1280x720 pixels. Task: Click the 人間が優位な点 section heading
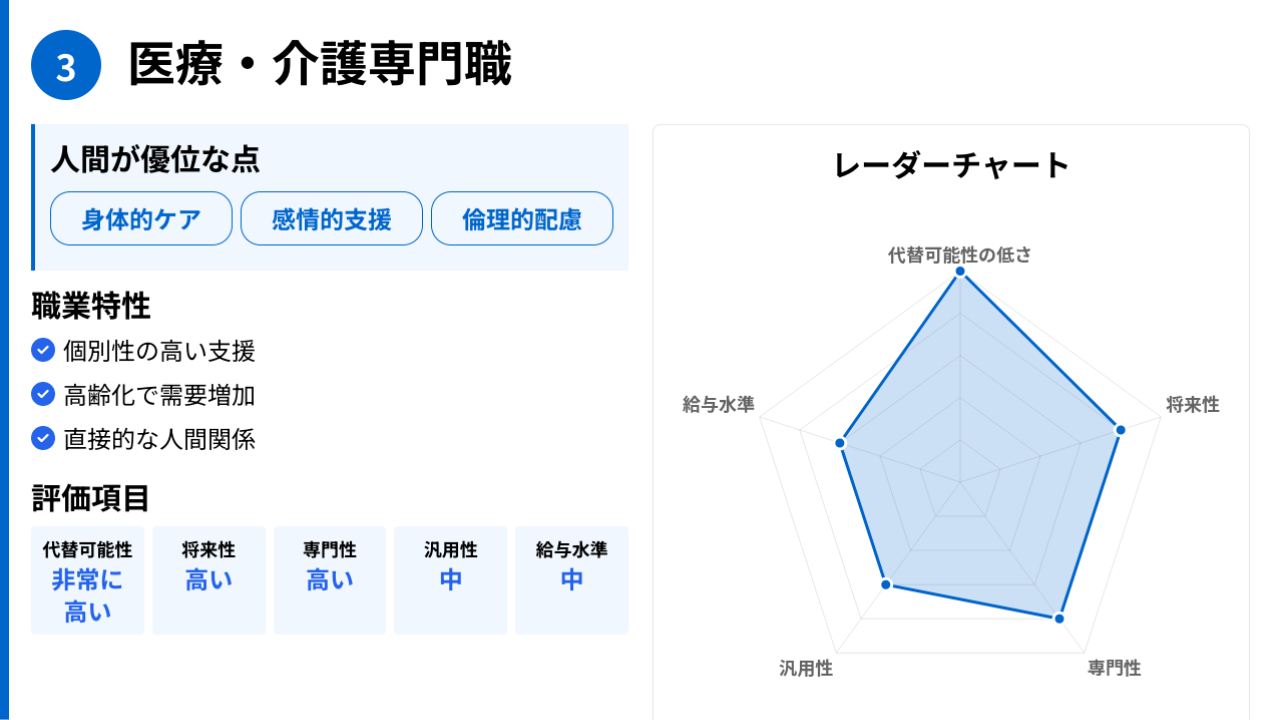(155, 158)
